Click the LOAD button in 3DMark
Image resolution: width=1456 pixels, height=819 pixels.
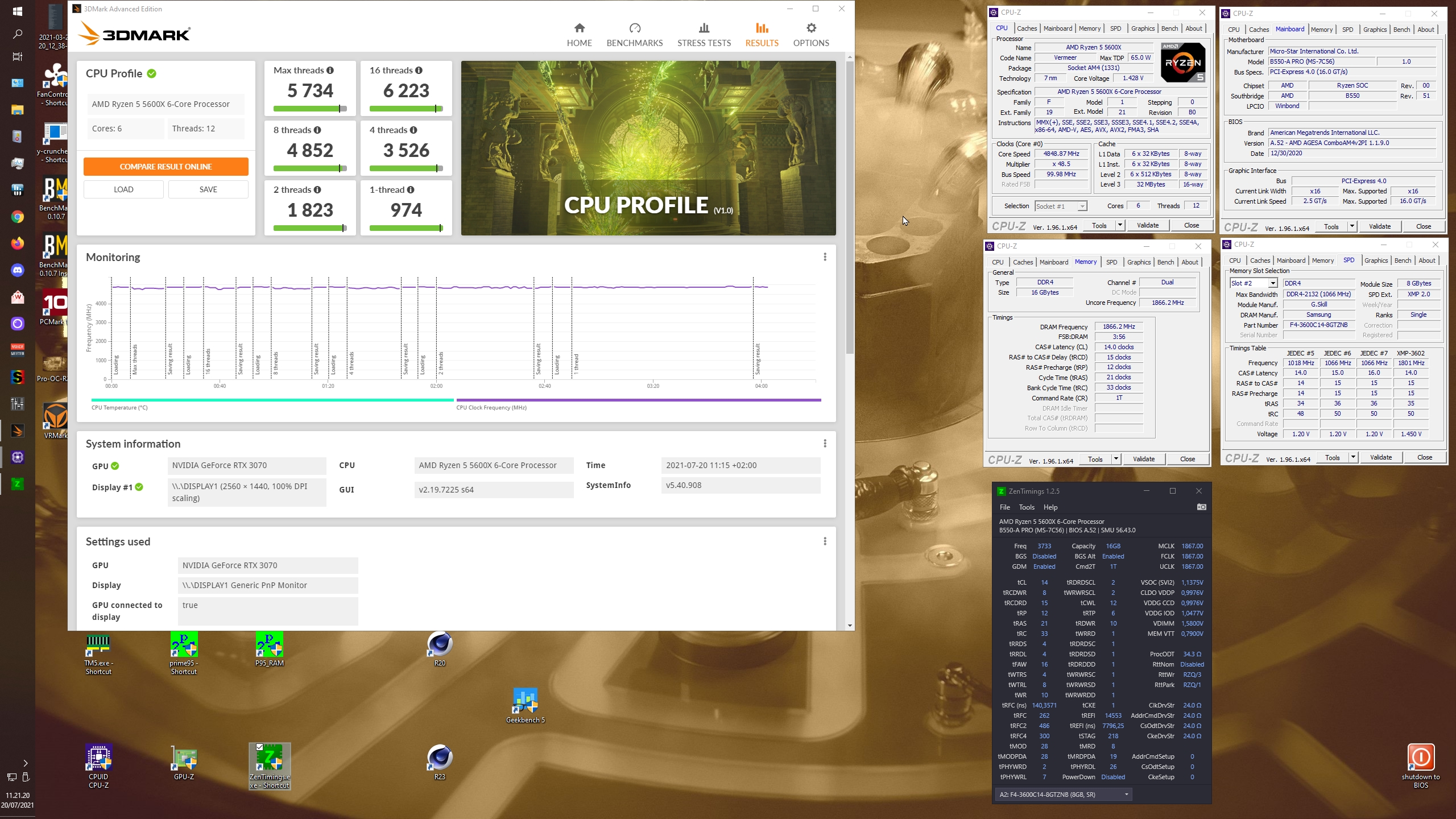tap(123, 189)
